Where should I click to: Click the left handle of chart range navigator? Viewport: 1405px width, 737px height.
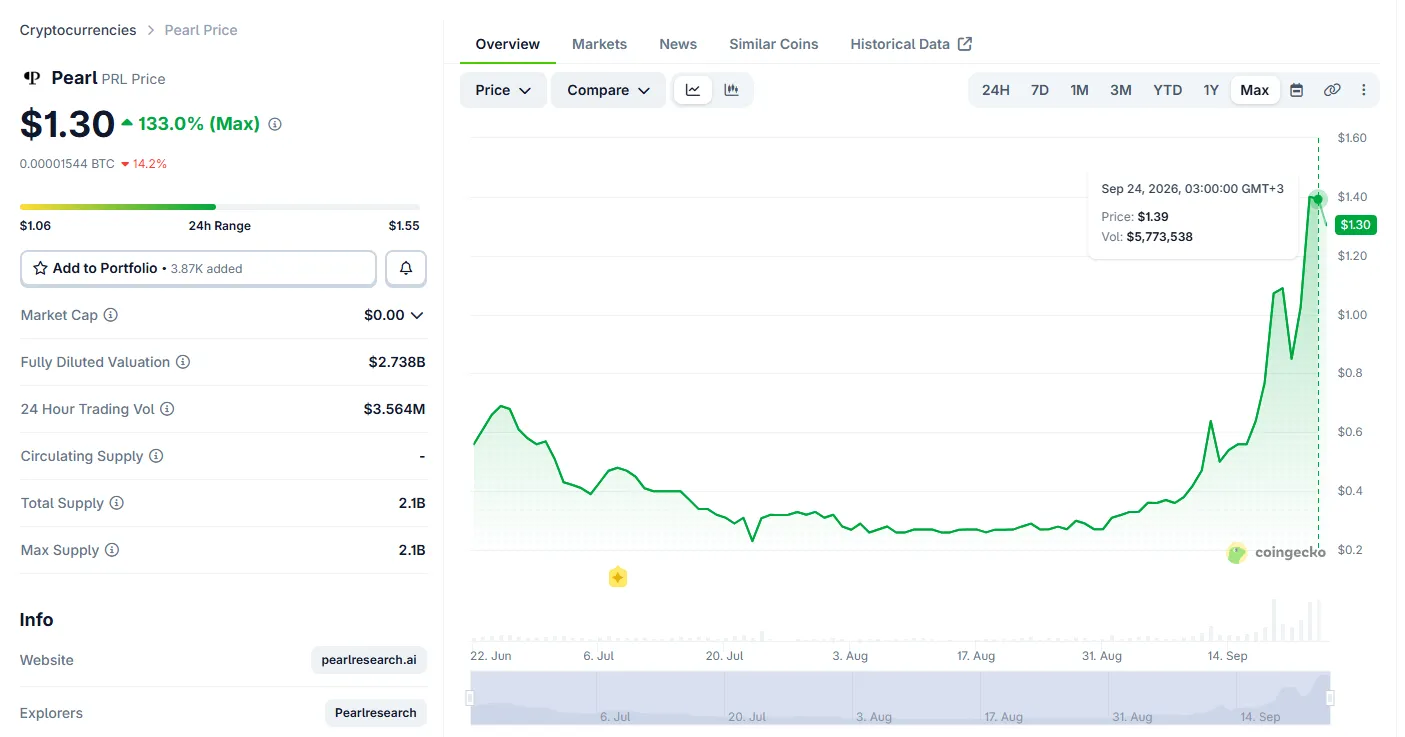coord(470,698)
